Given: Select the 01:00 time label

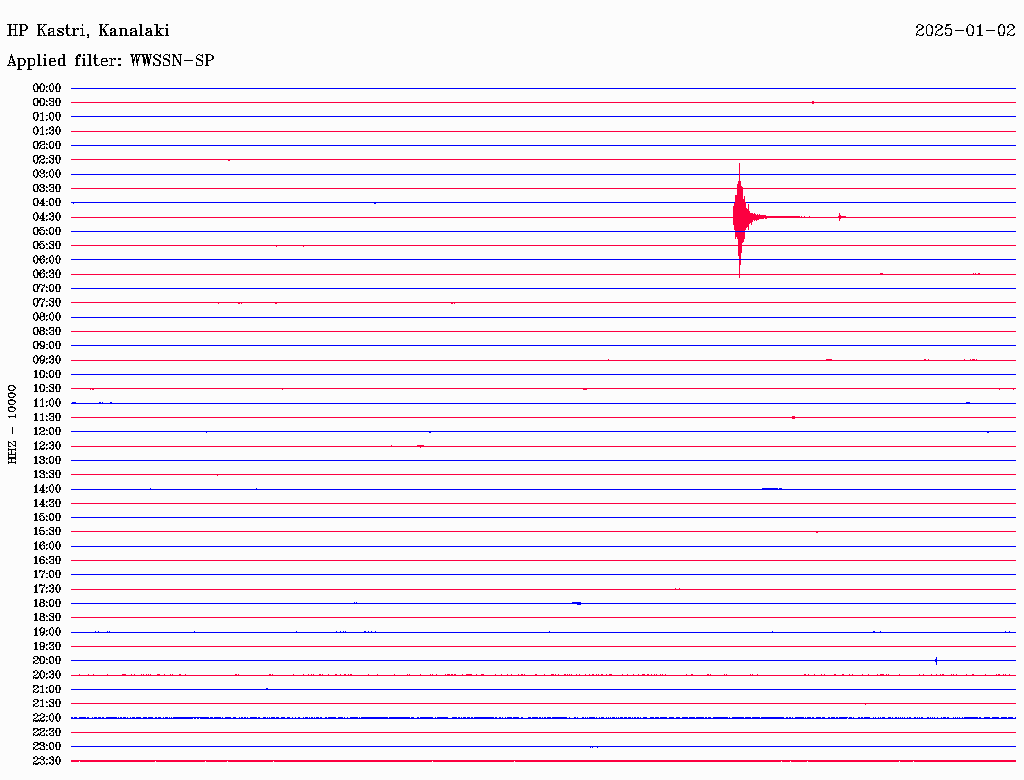Looking at the screenshot, I should [x=47, y=117].
